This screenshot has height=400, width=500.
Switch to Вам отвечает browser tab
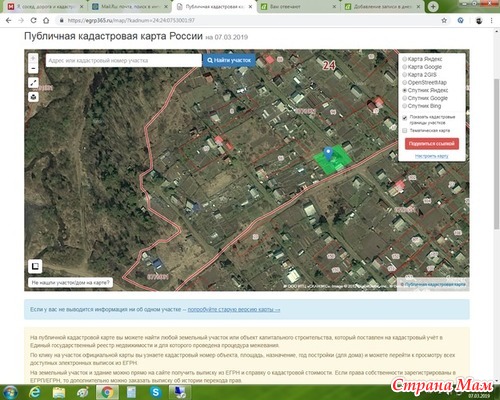298,6
